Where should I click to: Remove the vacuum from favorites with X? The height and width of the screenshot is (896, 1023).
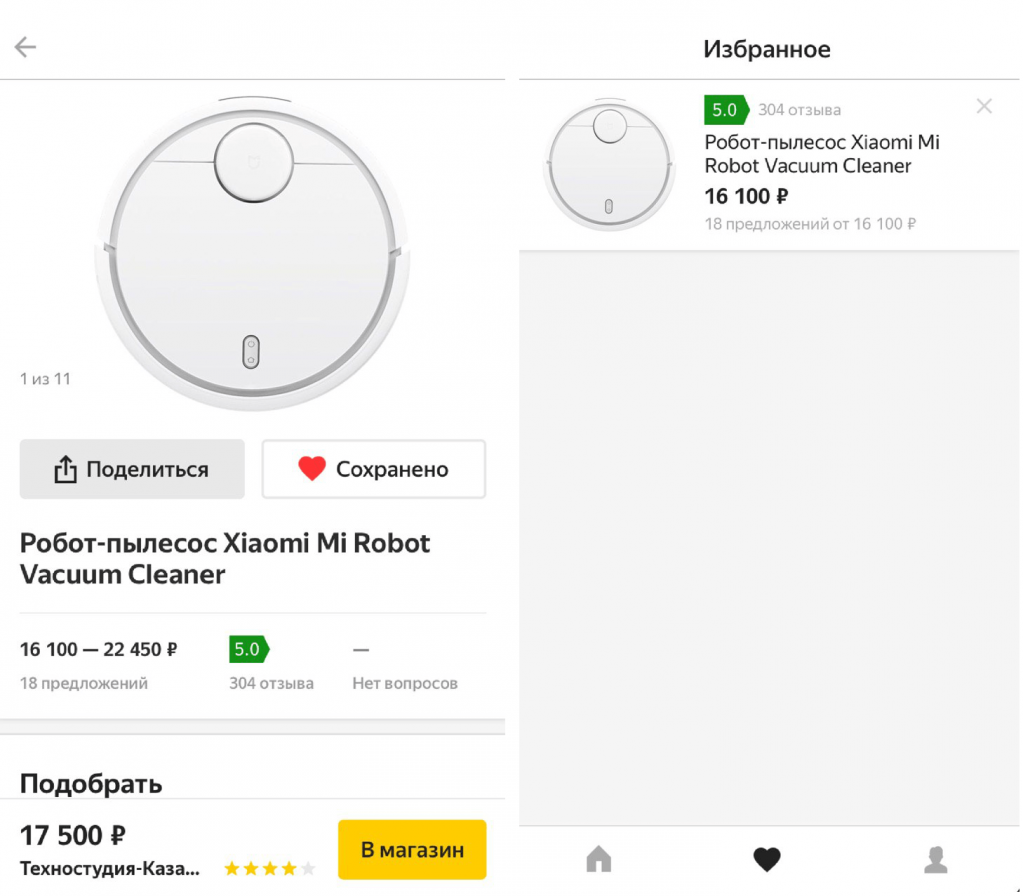pos(984,106)
